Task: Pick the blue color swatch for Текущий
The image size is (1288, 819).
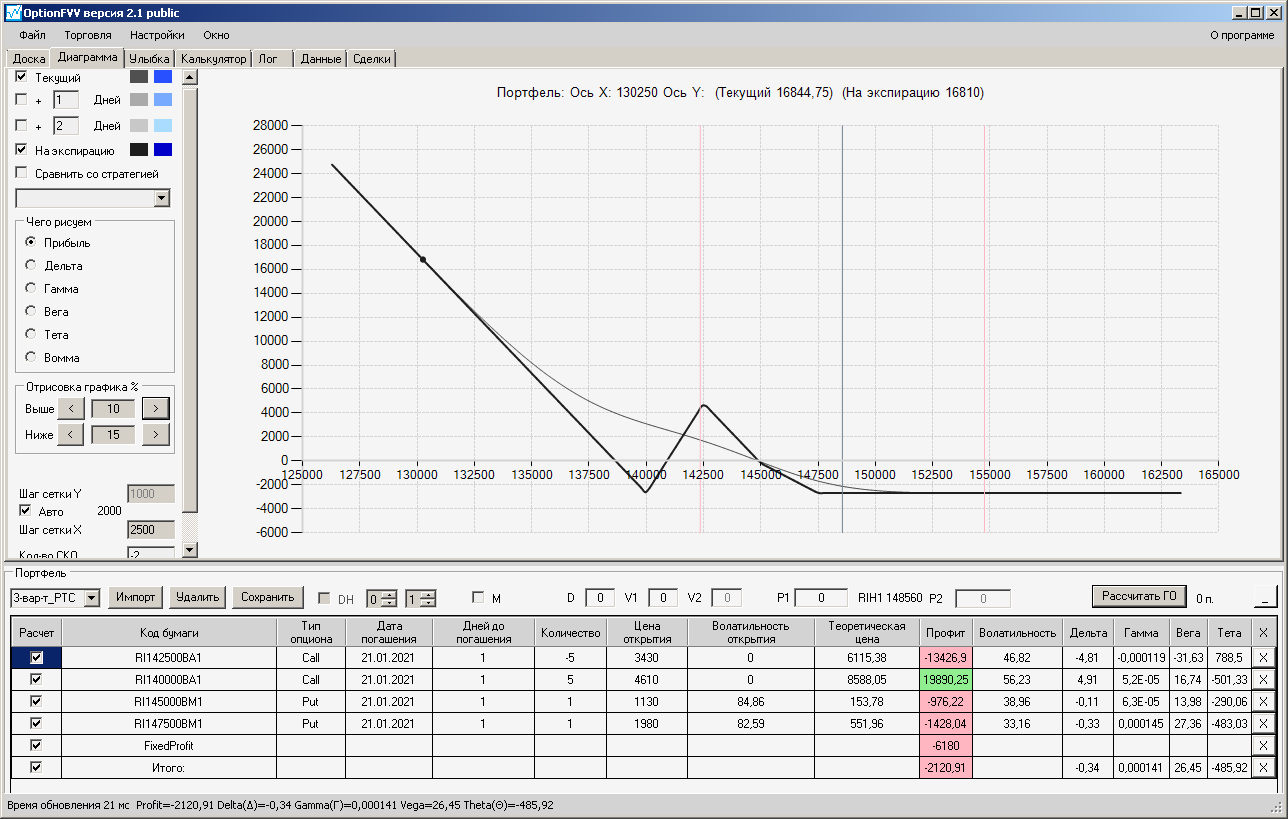Action: pyautogui.click(x=163, y=77)
